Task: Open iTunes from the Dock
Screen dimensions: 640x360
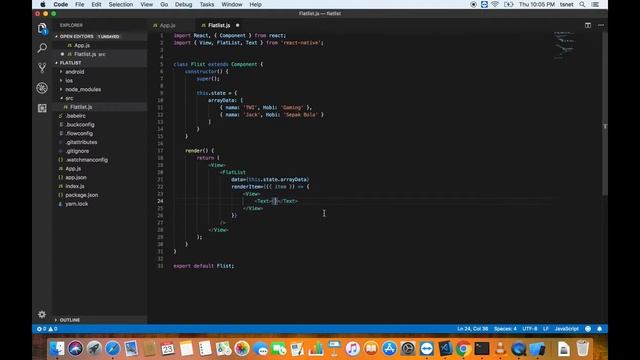Action: 352,349
